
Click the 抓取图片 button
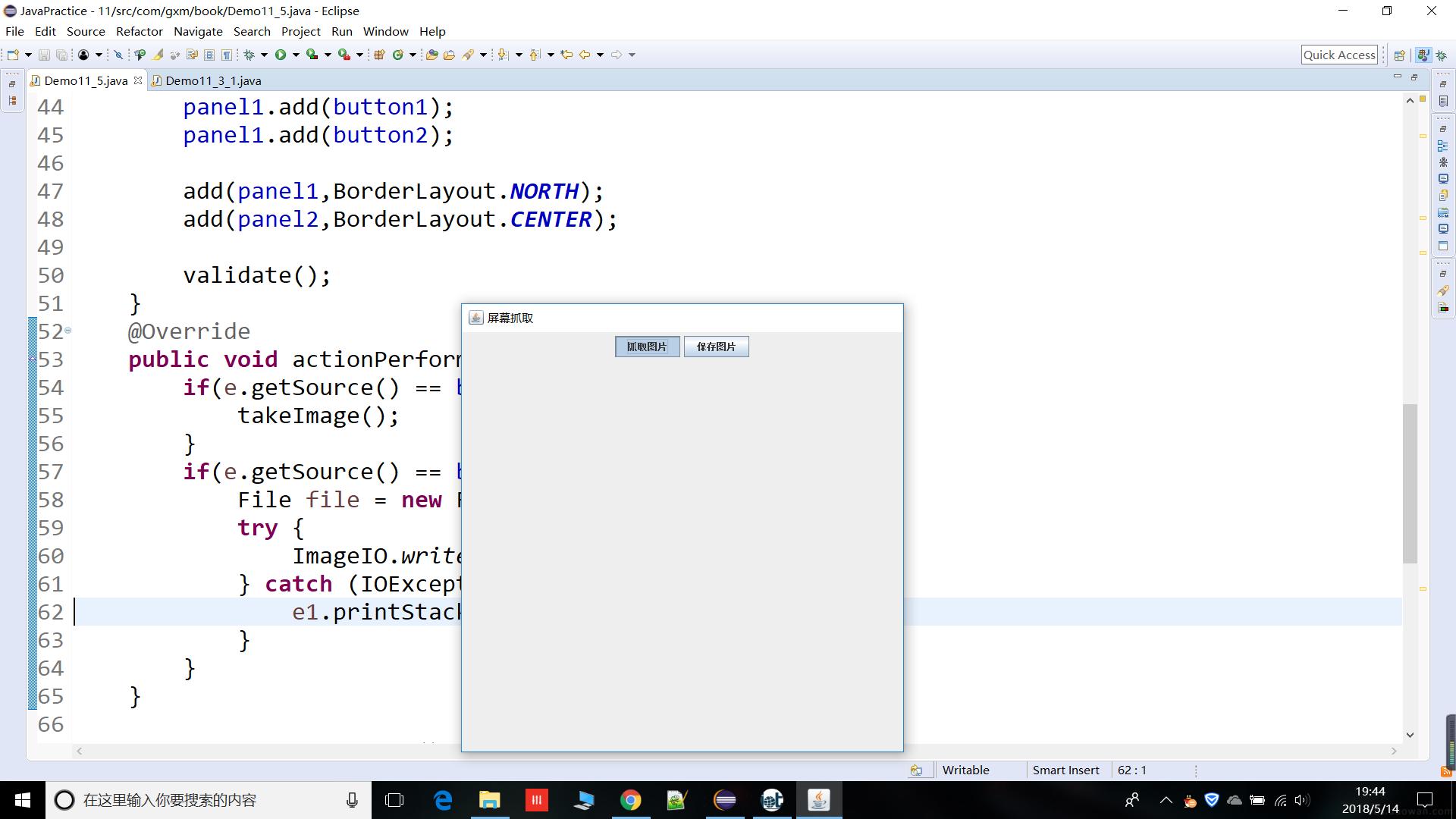coord(647,347)
